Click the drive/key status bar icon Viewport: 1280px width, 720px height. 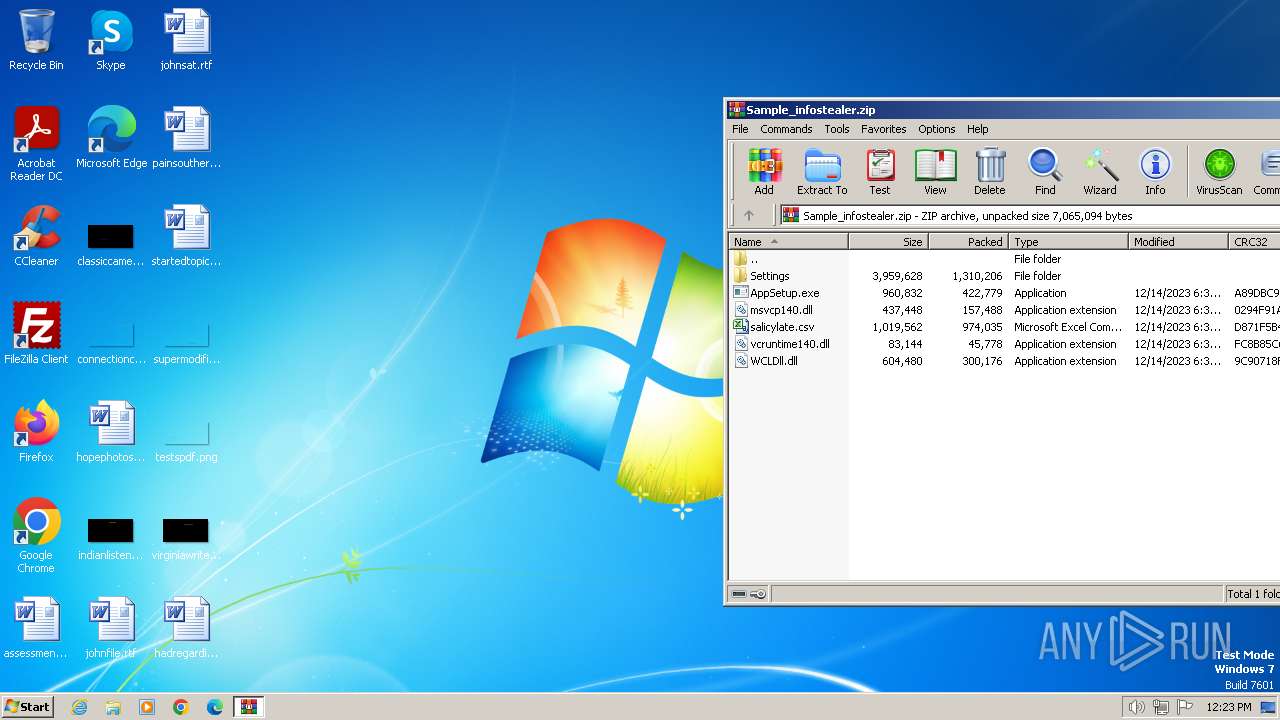tap(748, 594)
